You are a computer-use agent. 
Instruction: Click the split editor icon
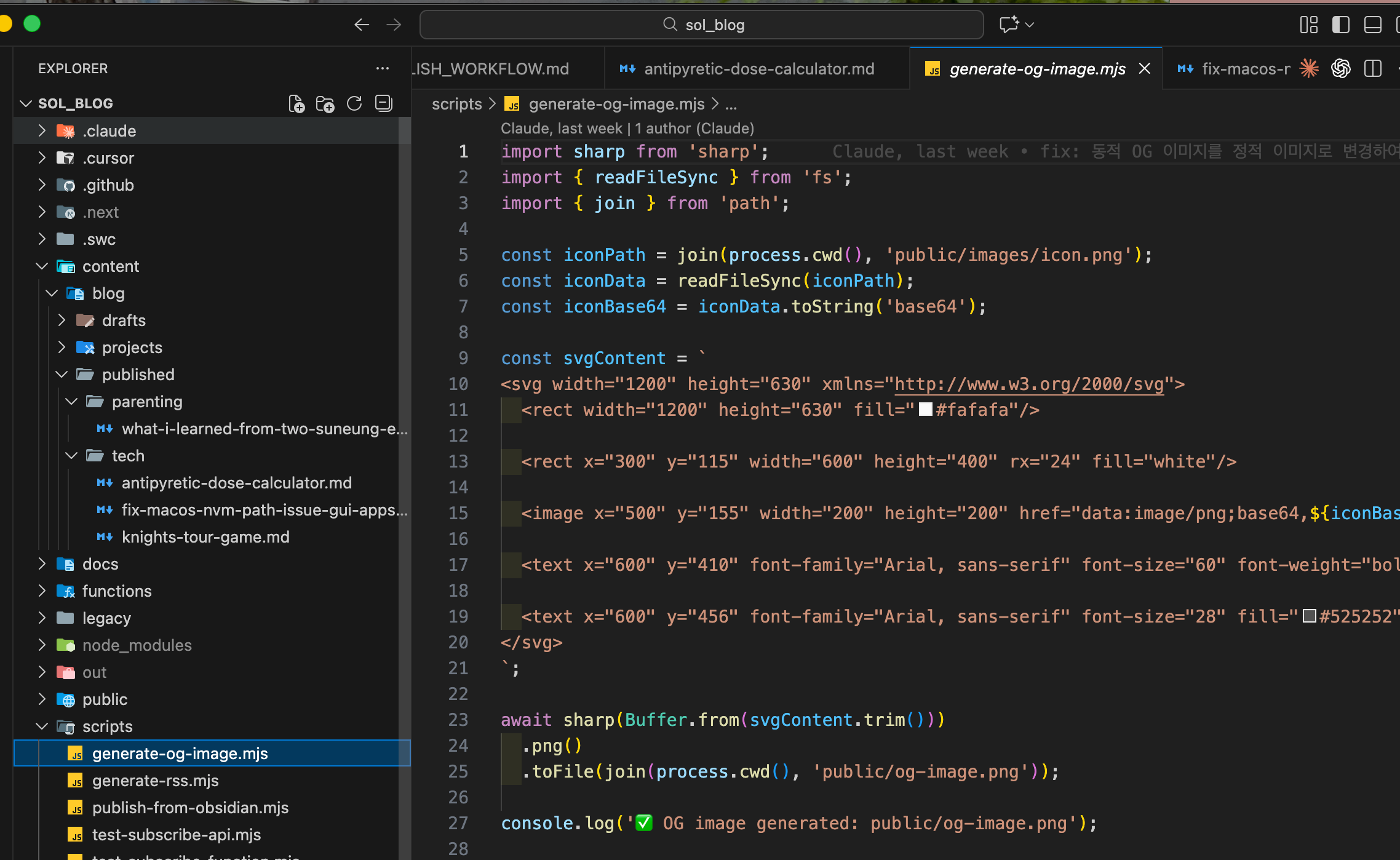(x=1373, y=68)
